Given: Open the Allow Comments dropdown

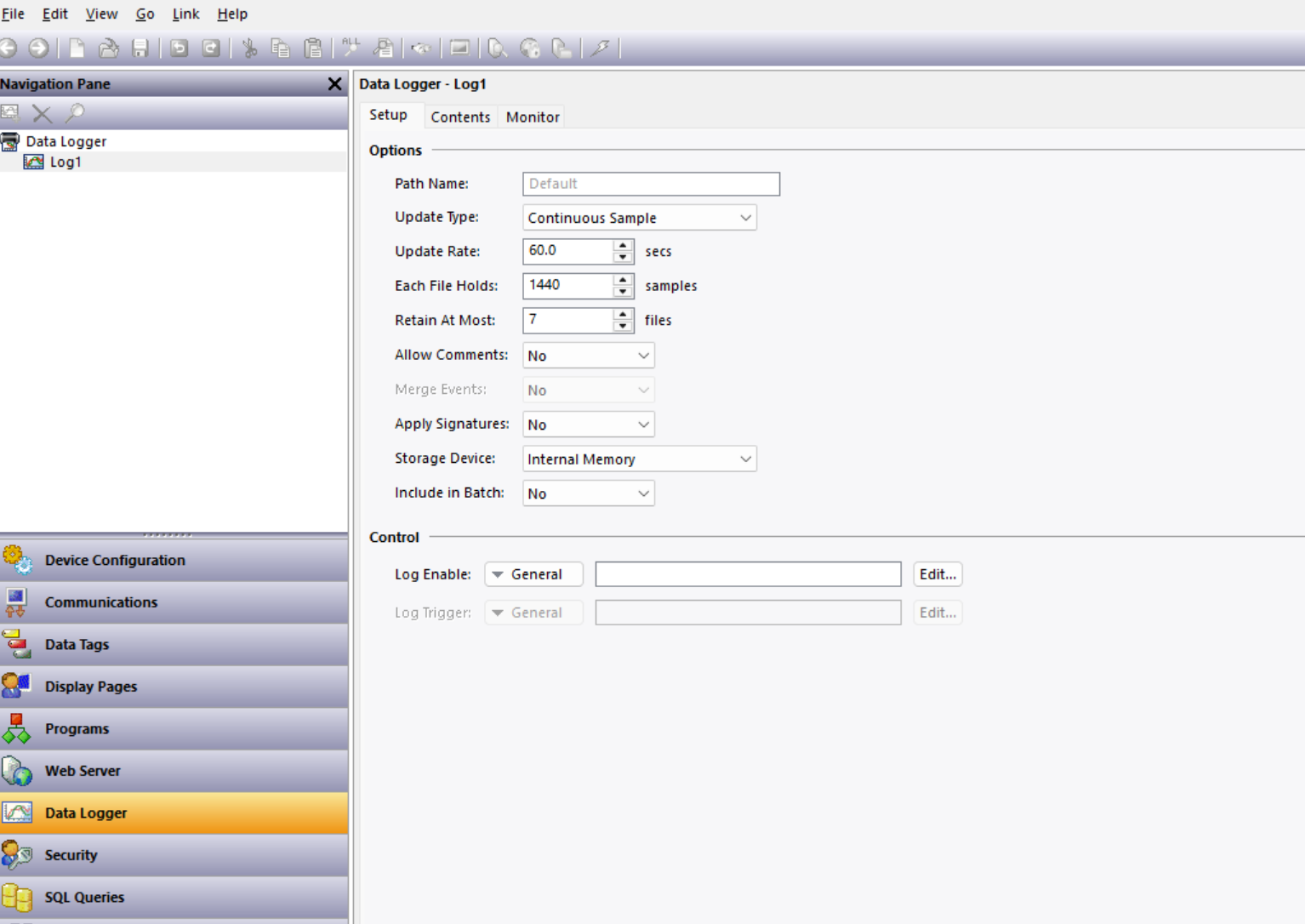Looking at the screenshot, I should [588, 356].
